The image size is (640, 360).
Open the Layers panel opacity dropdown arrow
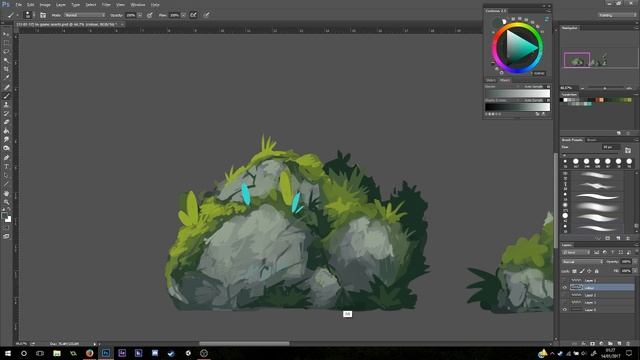point(634,262)
